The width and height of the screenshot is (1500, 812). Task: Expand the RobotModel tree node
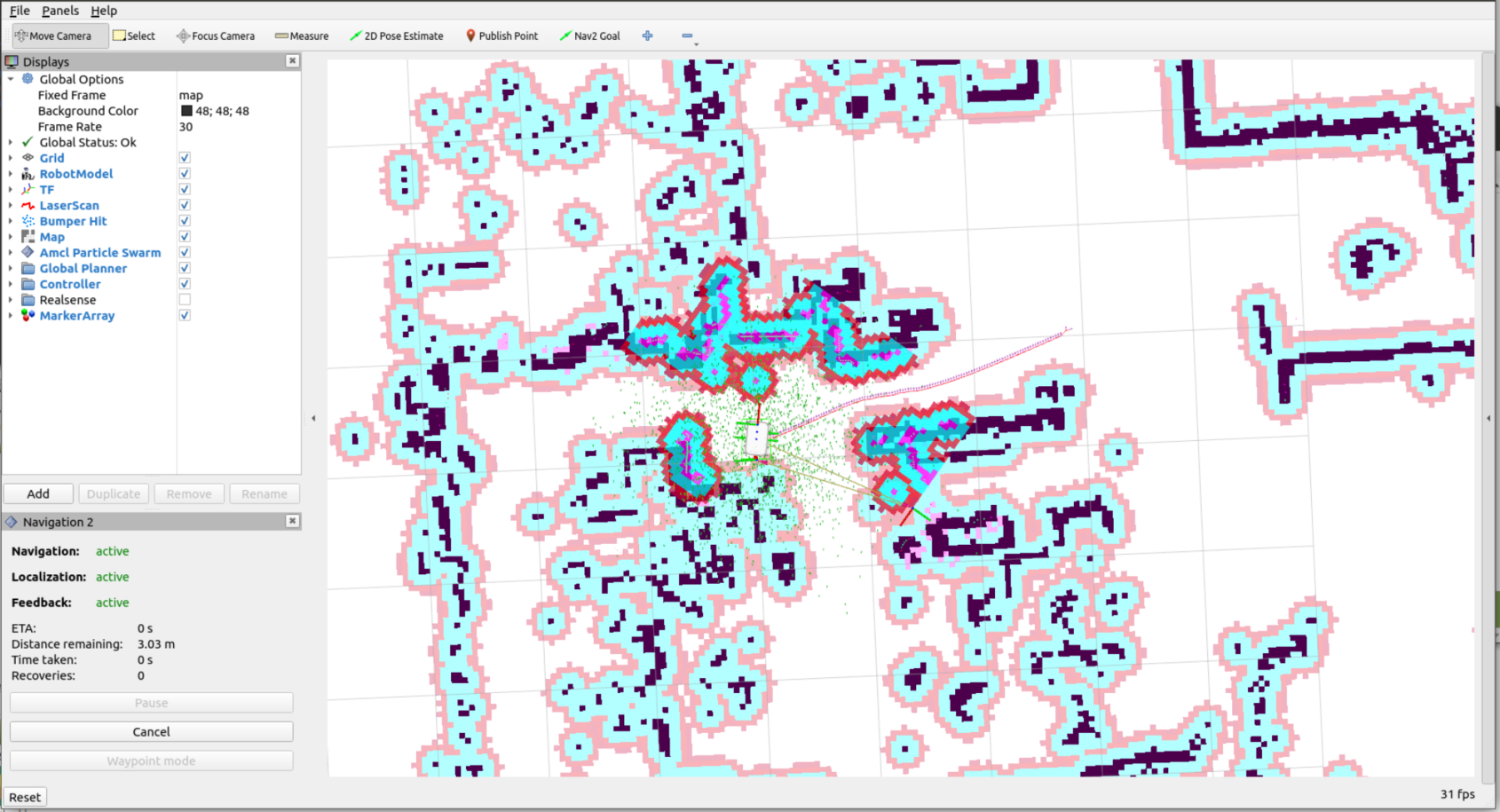click(x=11, y=174)
